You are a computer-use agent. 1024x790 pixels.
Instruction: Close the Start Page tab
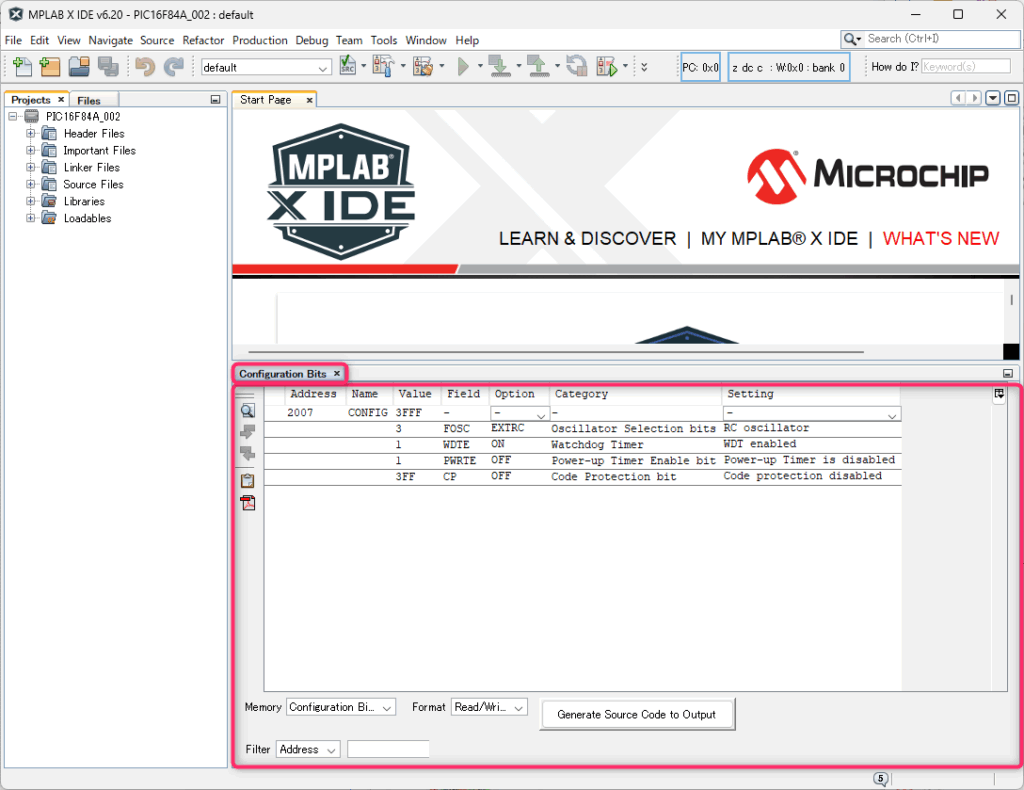[x=310, y=100]
